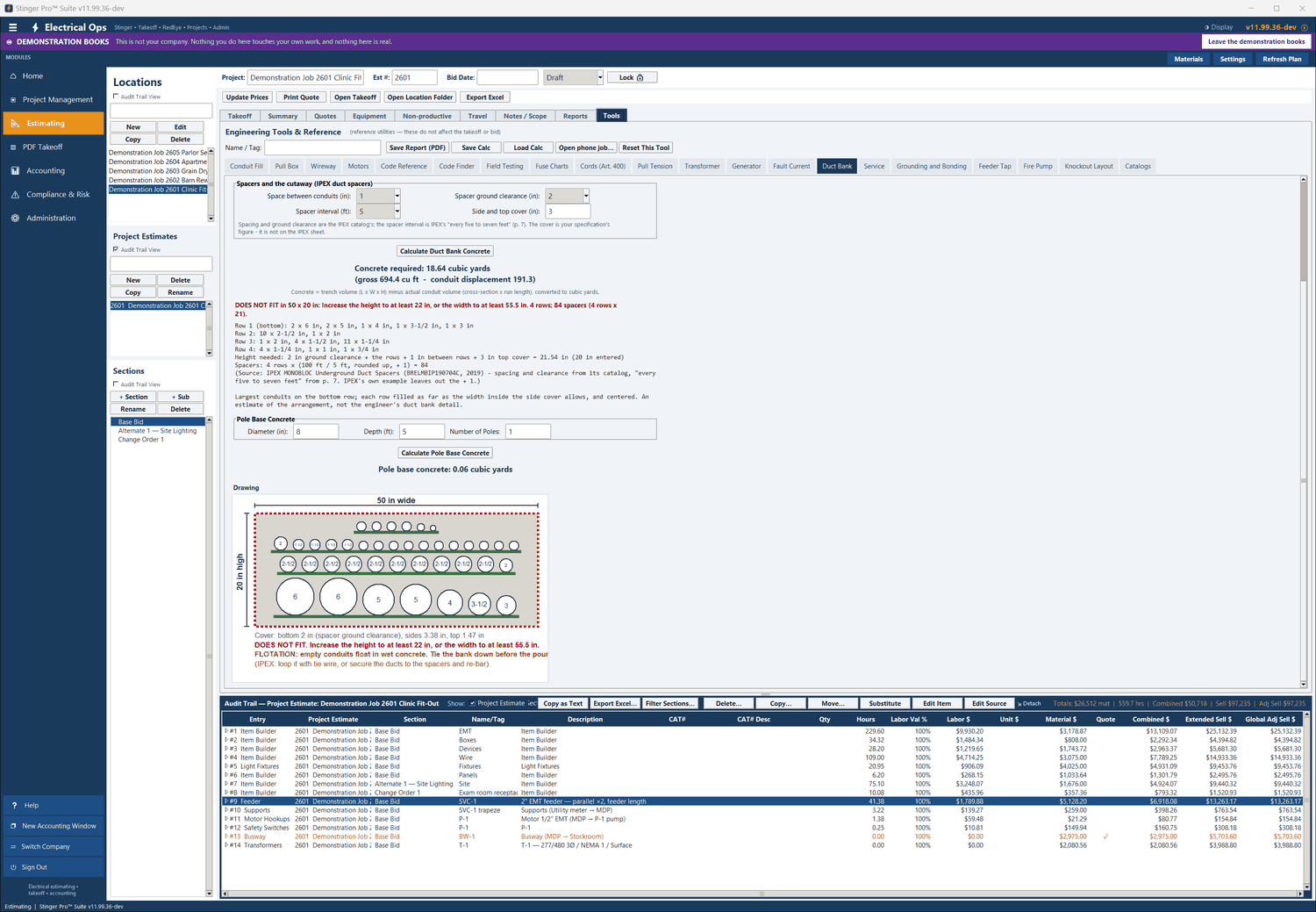The height and width of the screenshot is (912, 1316).
Task: Click Leave the demonstration books button
Action: pyautogui.click(x=1256, y=41)
